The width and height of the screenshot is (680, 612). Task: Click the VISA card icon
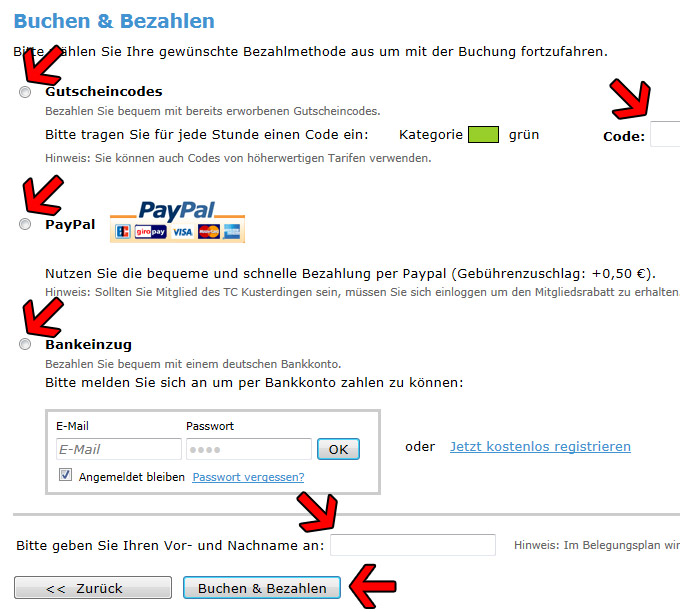[182, 232]
